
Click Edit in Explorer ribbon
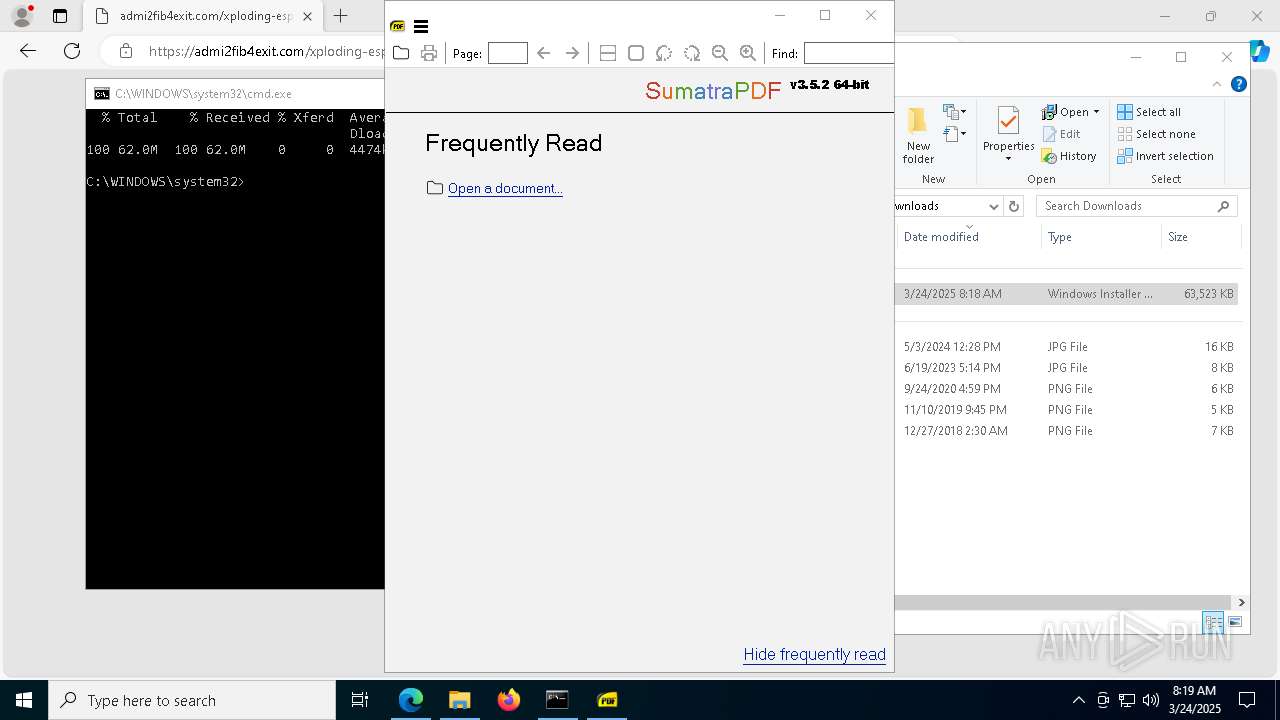1061,134
